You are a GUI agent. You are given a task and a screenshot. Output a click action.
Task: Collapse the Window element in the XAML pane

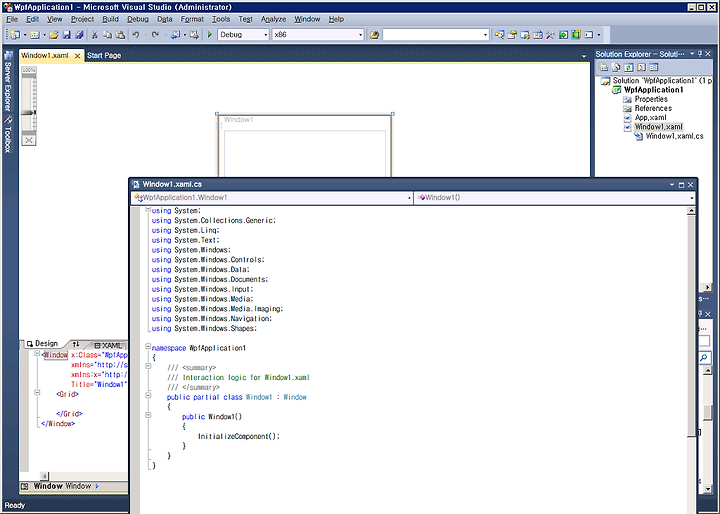pyautogui.click(x=37, y=354)
